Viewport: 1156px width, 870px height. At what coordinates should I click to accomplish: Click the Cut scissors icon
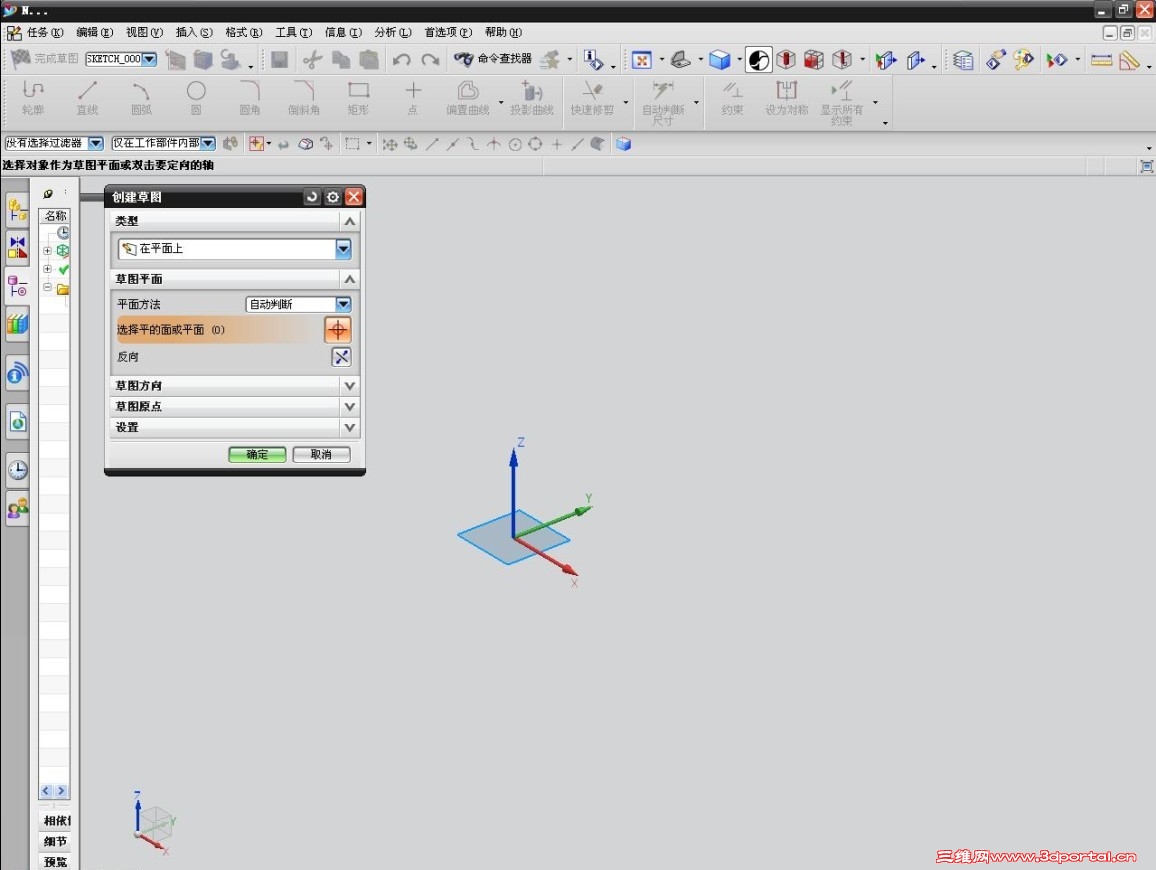click(x=313, y=60)
